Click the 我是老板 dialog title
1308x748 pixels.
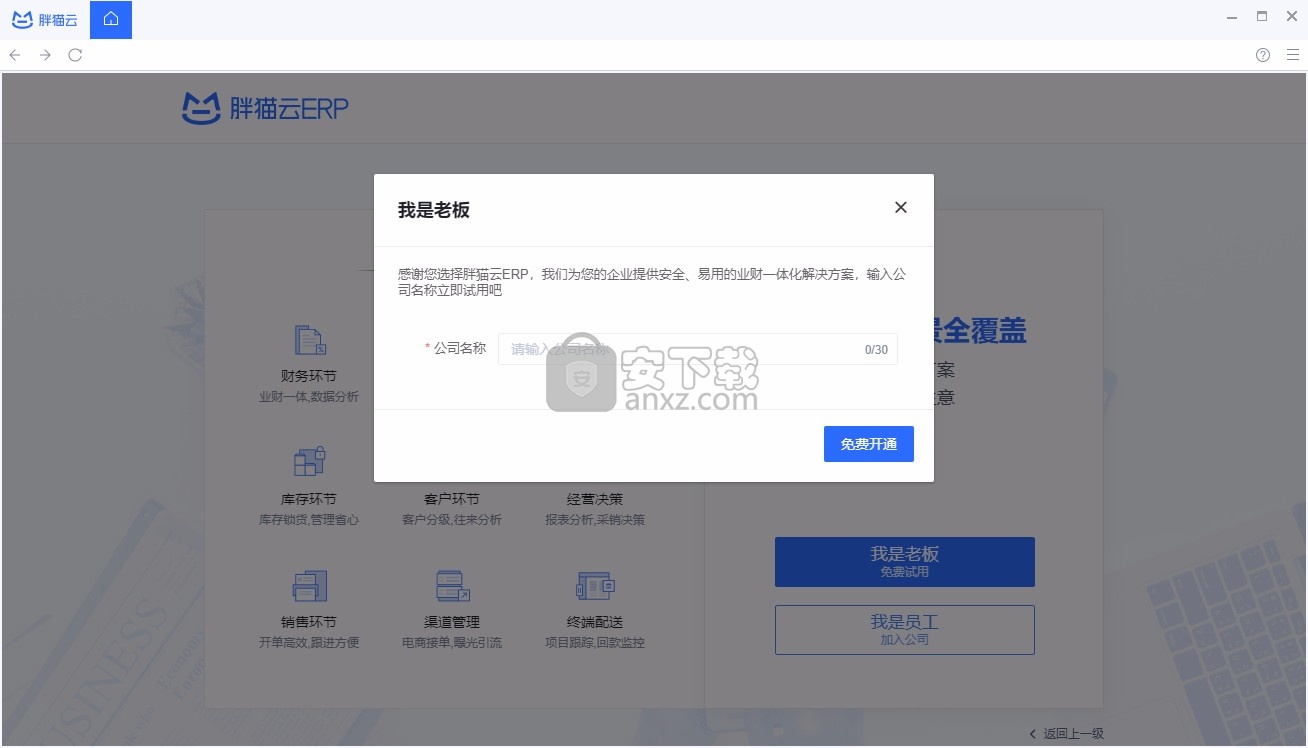[x=434, y=210]
